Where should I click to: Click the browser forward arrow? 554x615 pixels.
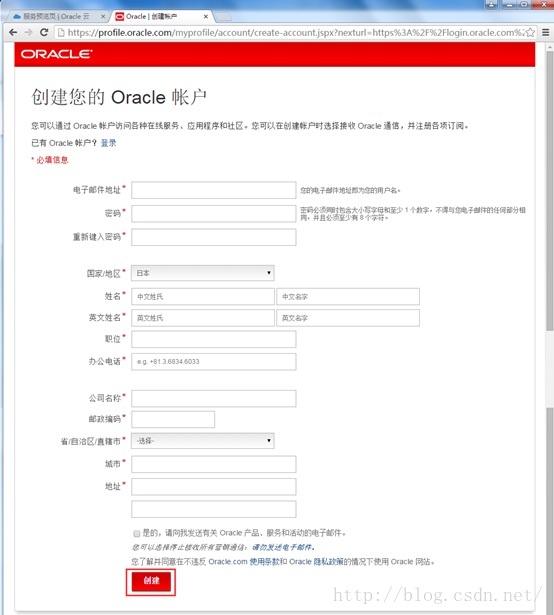(x=28, y=32)
